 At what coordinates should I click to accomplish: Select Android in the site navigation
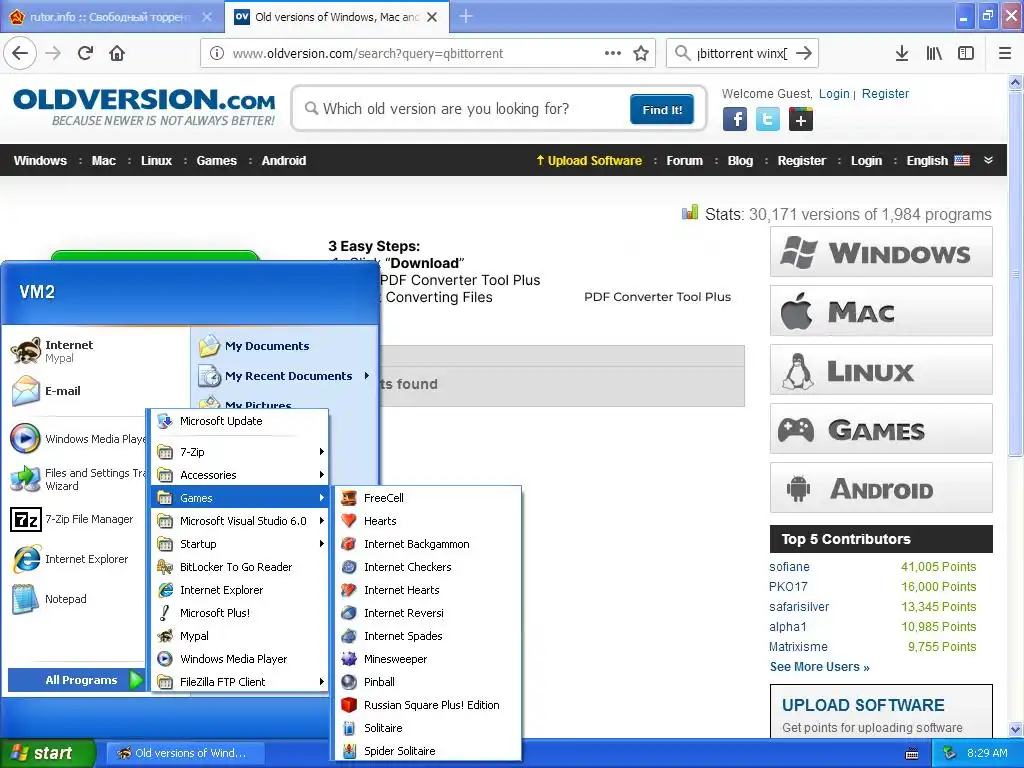pos(284,161)
